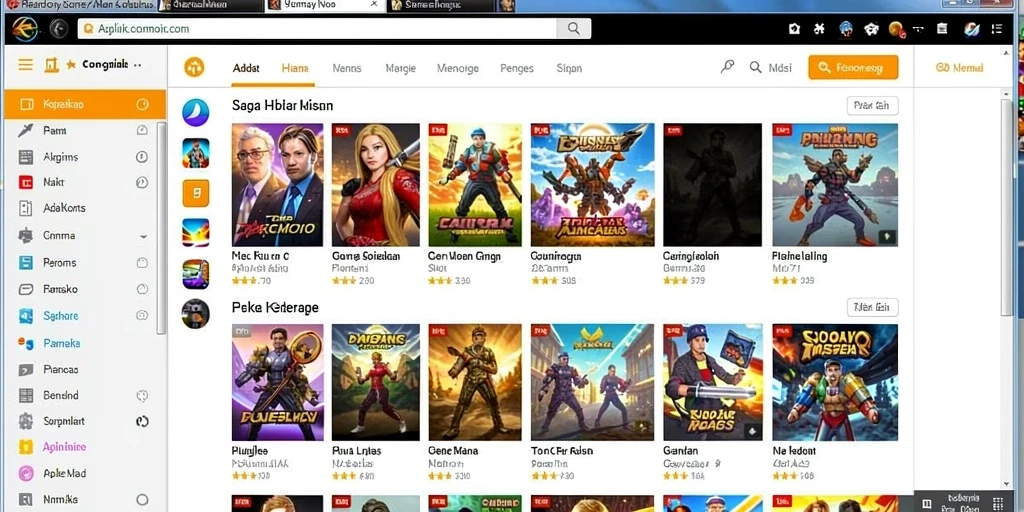Open the Menorge tab

click(x=457, y=68)
